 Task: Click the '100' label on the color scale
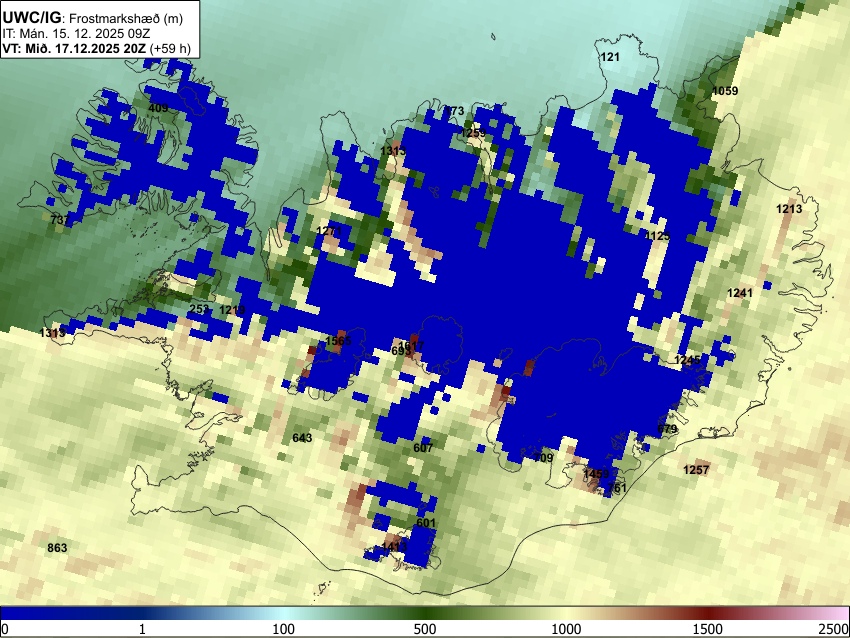[x=284, y=629]
